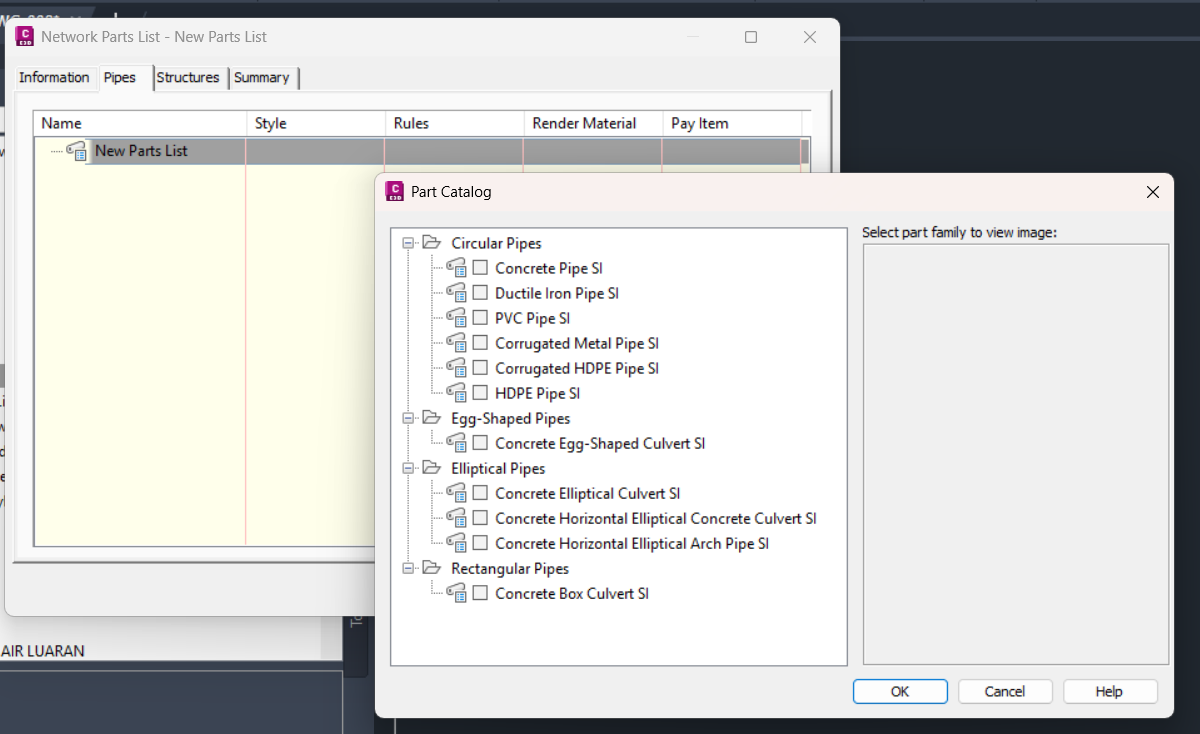
Task: Click Cancel in the Part Catalog dialog
Action: click(x=1005, y=691)
